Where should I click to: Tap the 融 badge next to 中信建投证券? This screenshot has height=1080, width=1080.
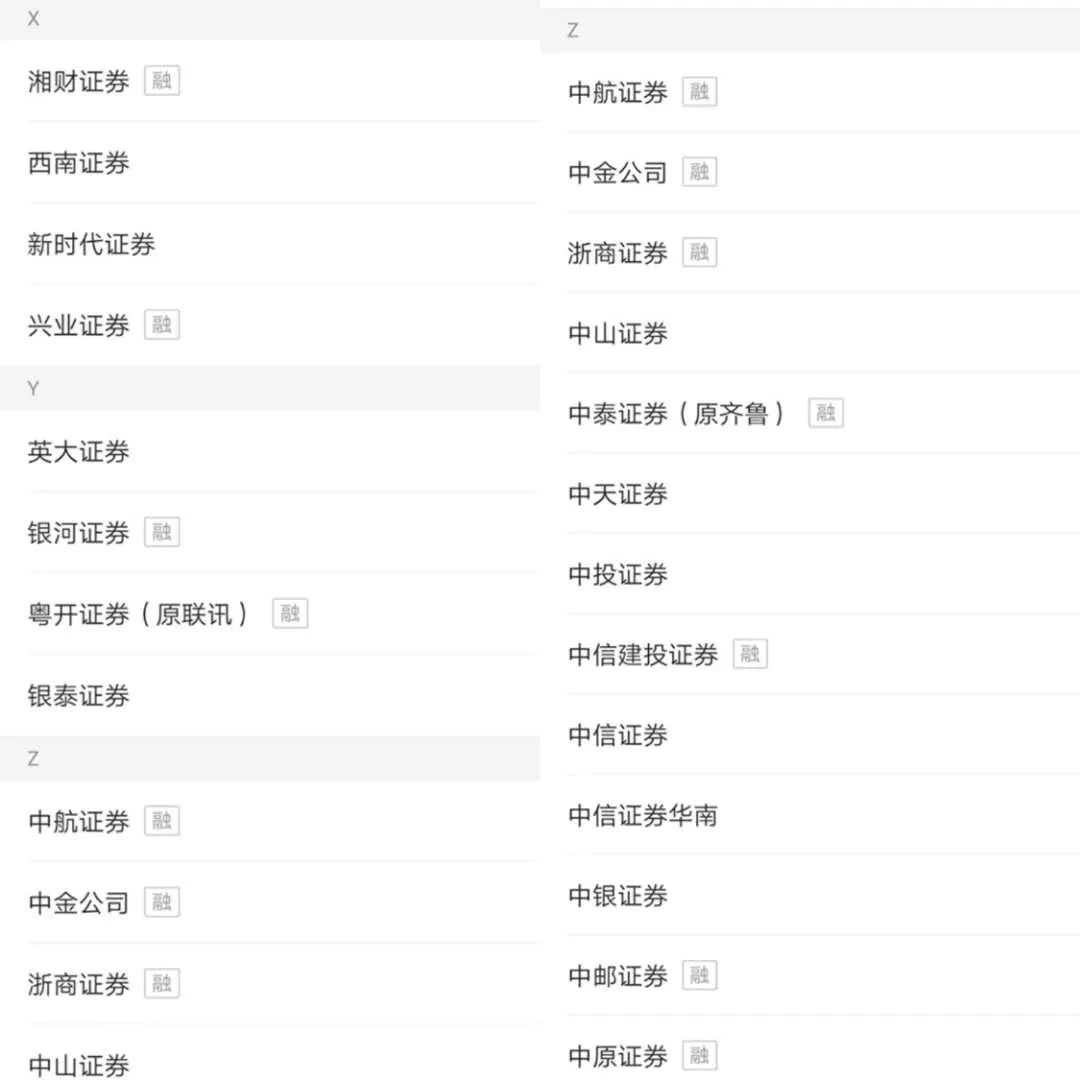pyautogui.click(x=750, y=655)
